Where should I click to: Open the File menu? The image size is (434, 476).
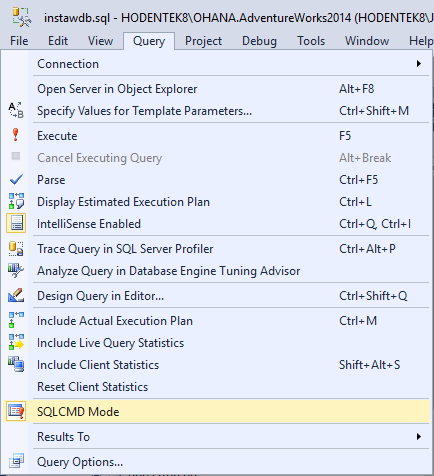(x=19, y=41)
